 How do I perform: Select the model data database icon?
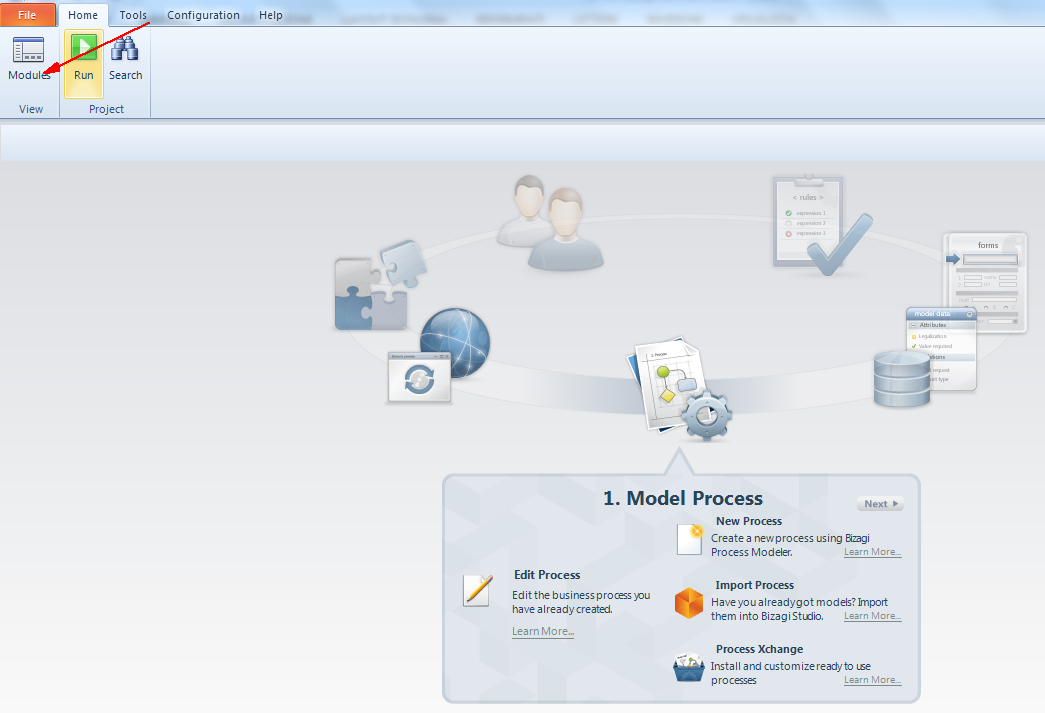click(x=925, y=358)
